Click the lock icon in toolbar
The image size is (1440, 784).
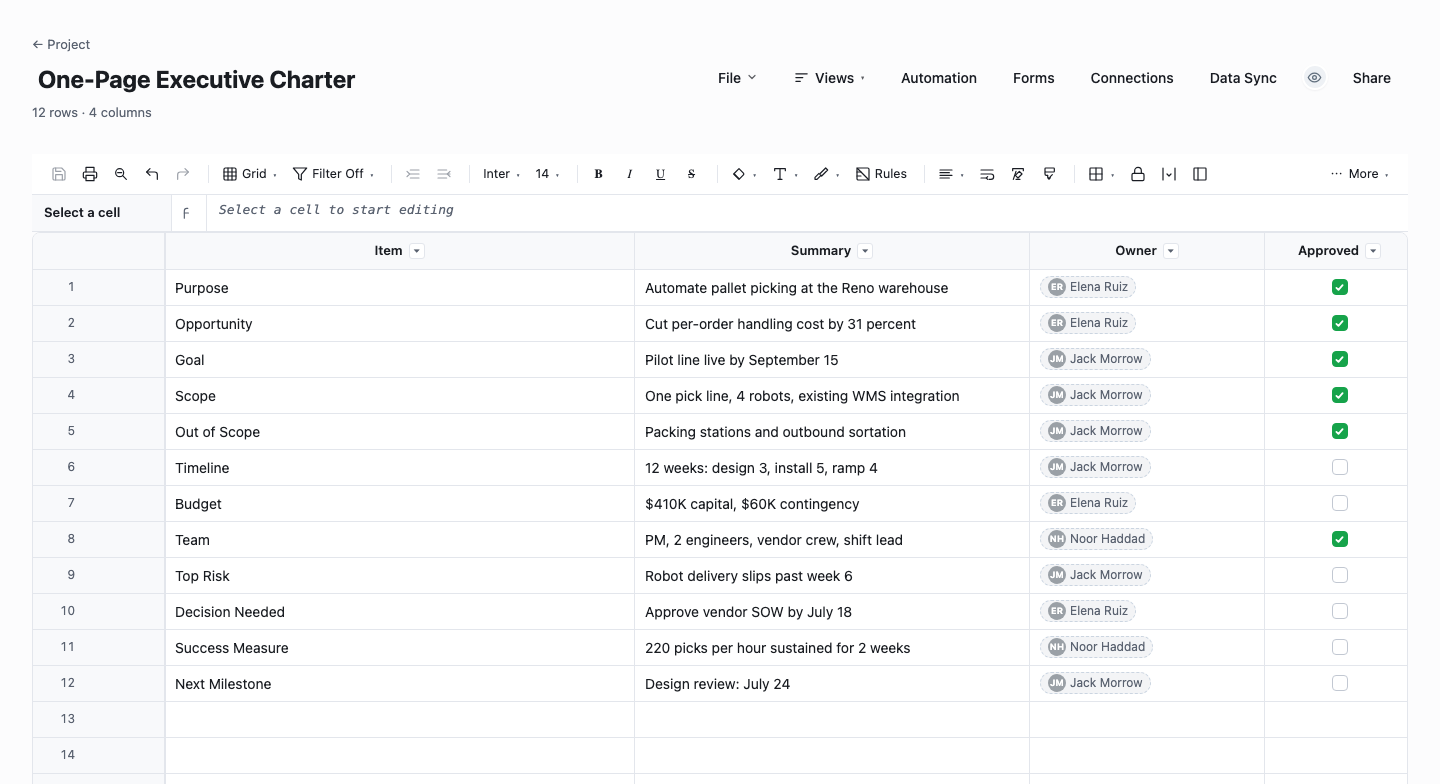pyautogui.click(x=1138, y=174)
